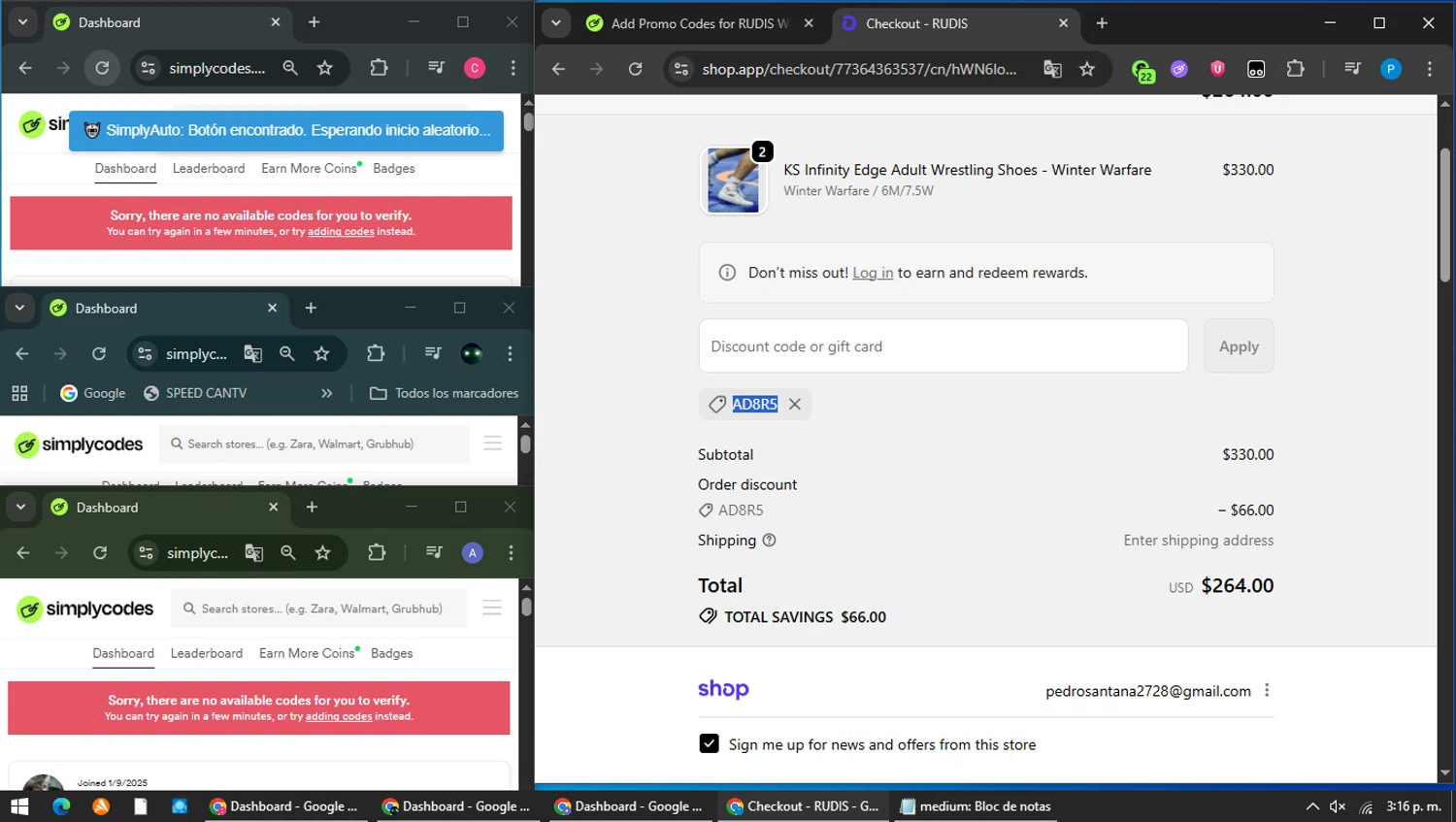Expand tab search in middle Dashboard window
This screenshot has width=1456, height=822.
pyautogui.click(x=19, y=308)
